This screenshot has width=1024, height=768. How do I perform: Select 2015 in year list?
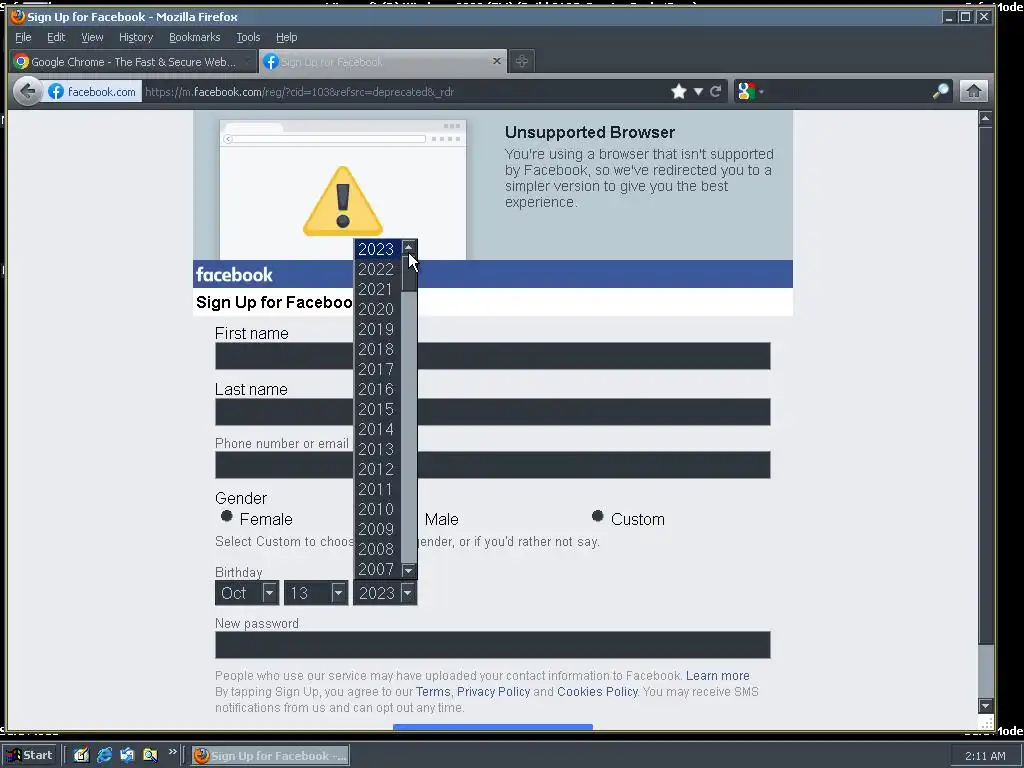(377, 409)
